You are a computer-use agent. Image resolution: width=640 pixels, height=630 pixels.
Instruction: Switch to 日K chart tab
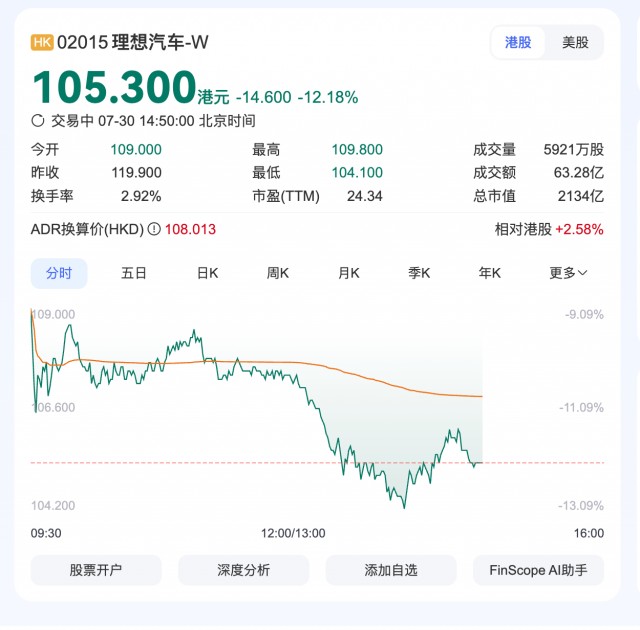tap(207, 273)
